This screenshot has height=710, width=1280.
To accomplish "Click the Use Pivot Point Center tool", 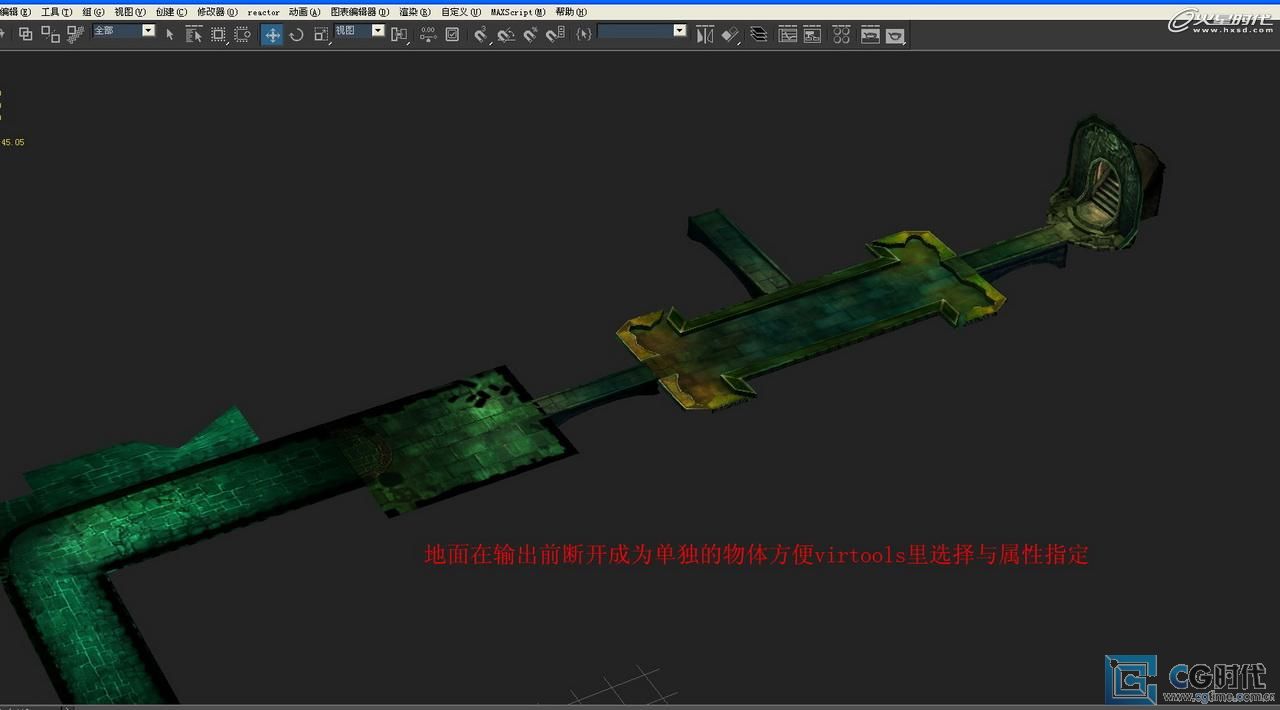I will click(x=399, y=34).
